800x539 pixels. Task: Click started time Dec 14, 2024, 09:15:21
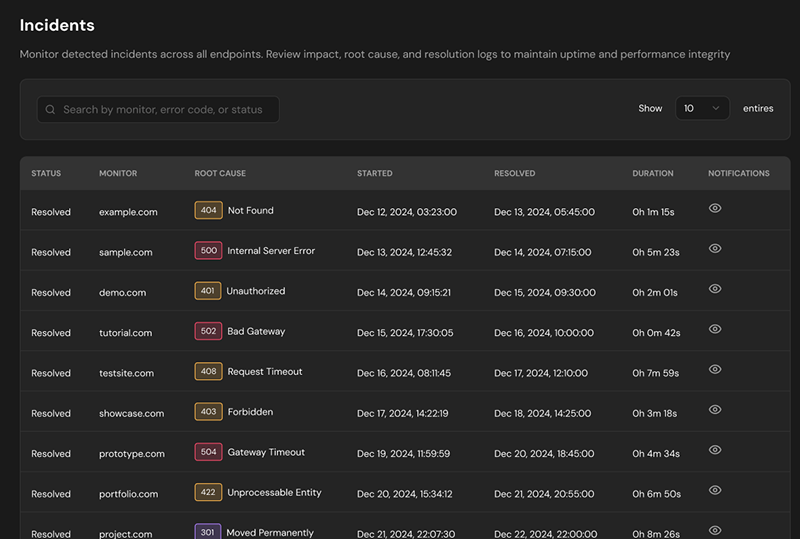pyautogui.click(x=404, y=292)
